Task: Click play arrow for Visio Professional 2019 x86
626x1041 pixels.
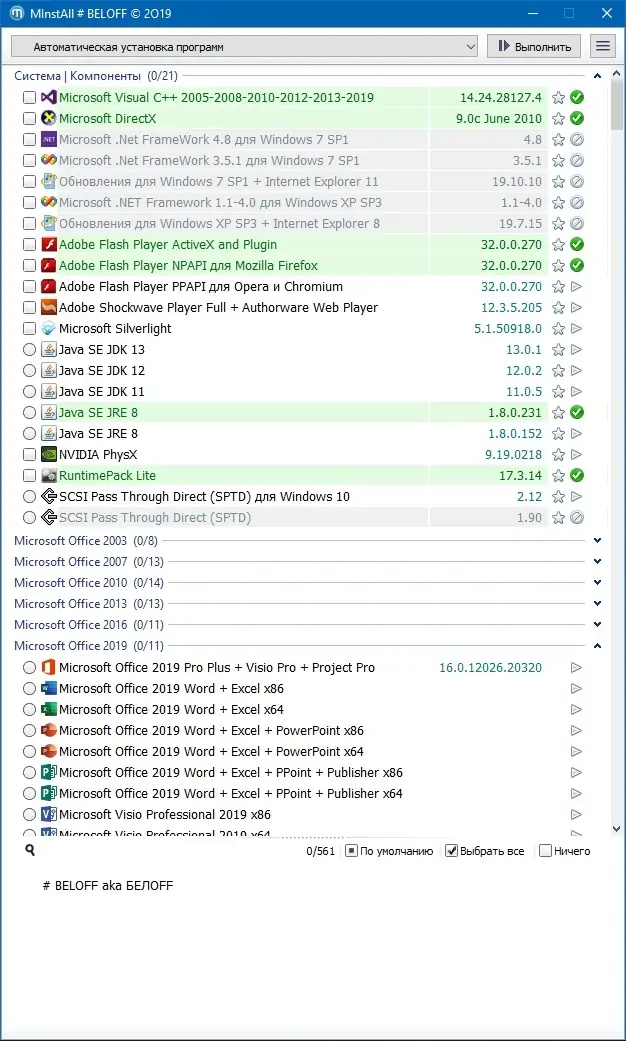Action: point(577,815)
